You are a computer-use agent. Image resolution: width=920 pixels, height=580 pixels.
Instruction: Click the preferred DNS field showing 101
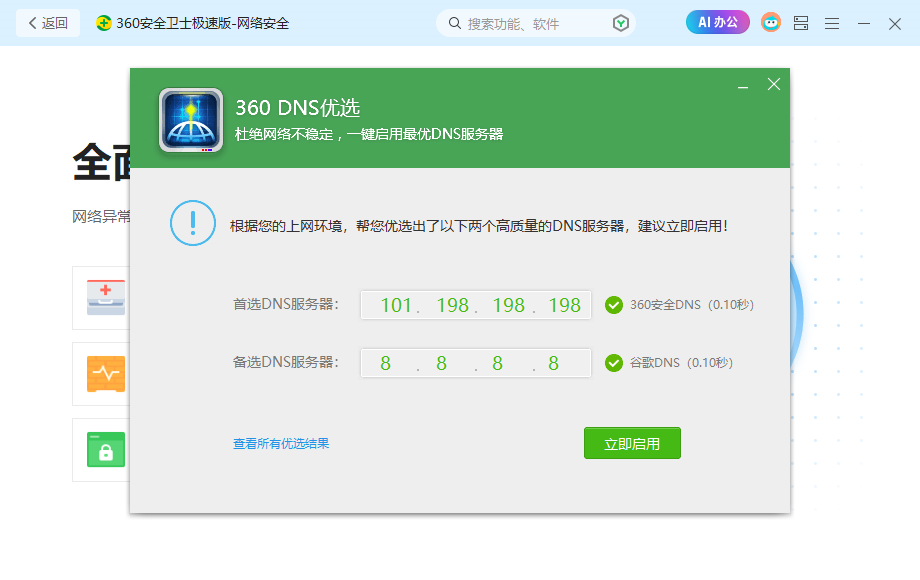click(475, 305)
